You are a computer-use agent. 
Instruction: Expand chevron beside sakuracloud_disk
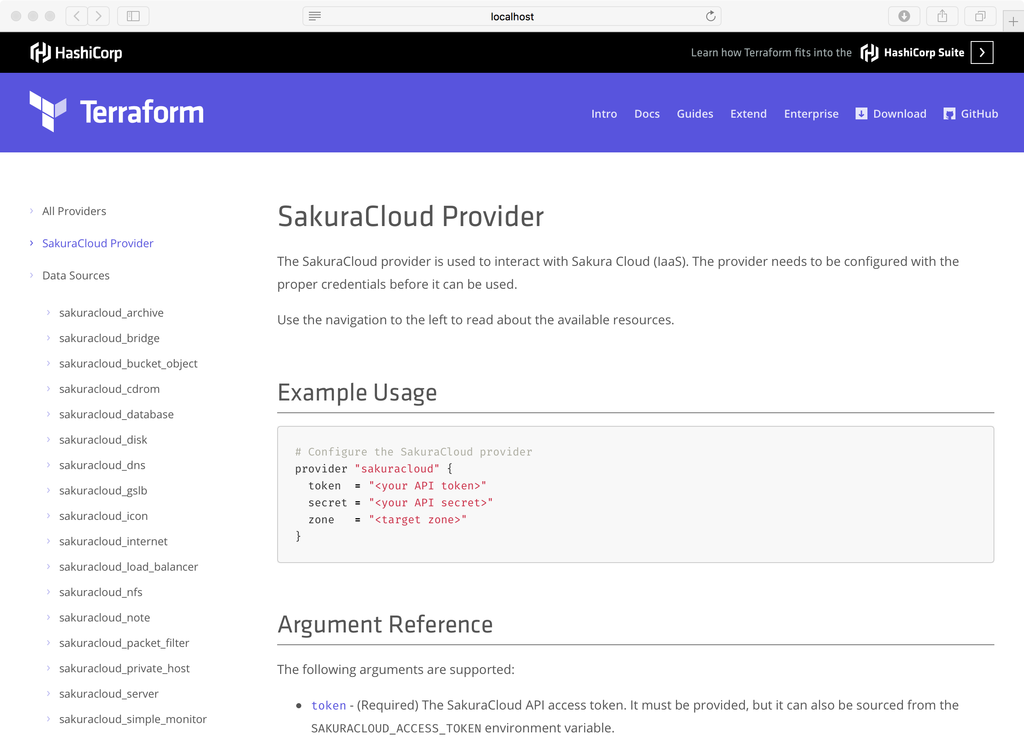point(48,440)
